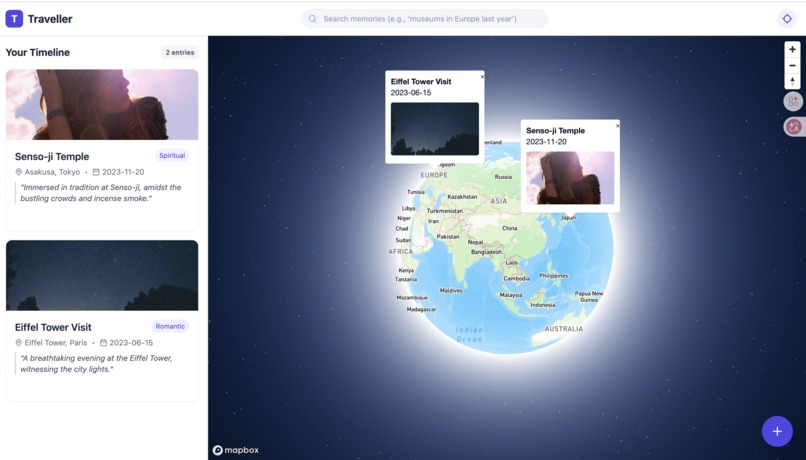The image size is (806, 460).
Task: Add a new memory with floating plus button
Action: point(777,431)
